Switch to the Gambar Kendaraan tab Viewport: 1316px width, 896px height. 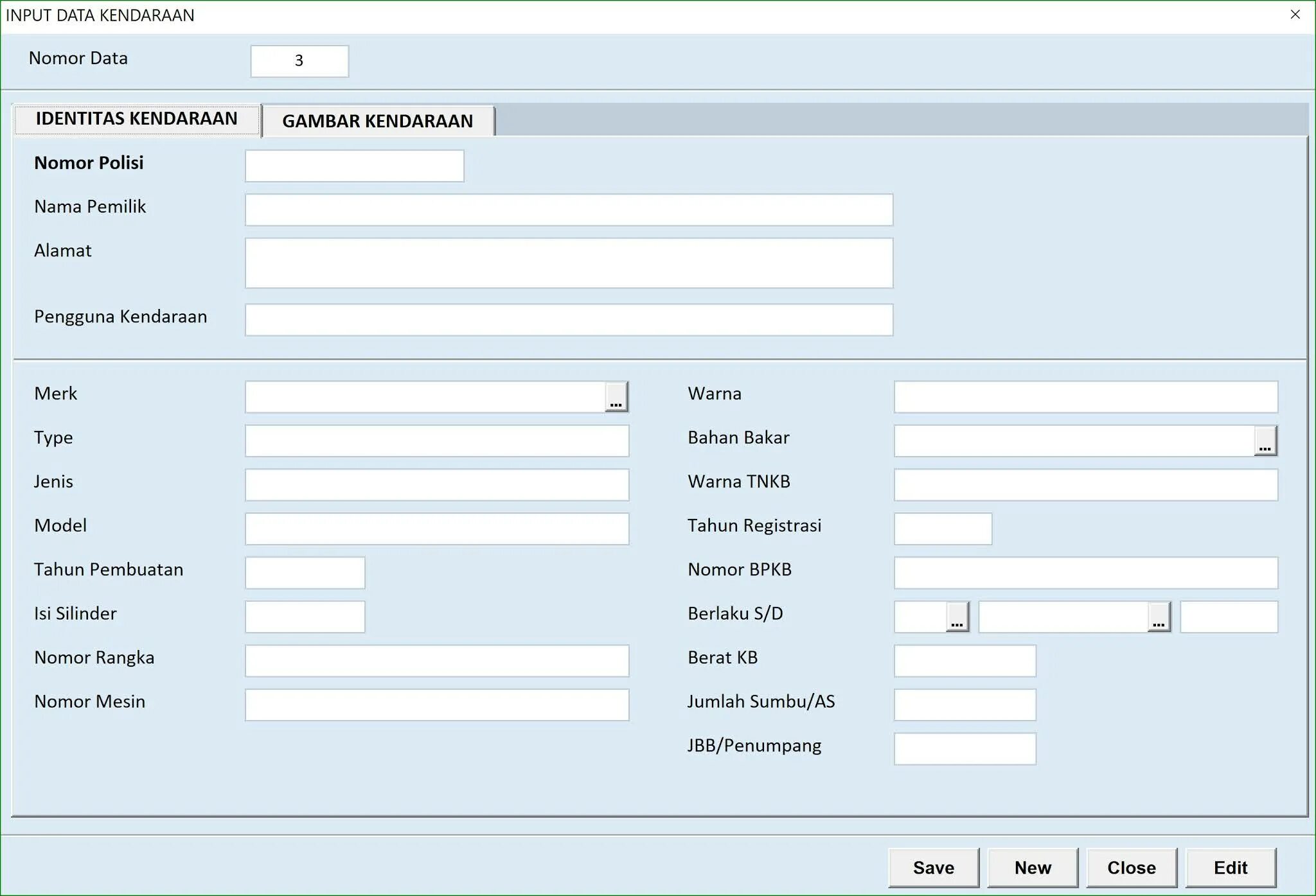[x=378, y=121]
